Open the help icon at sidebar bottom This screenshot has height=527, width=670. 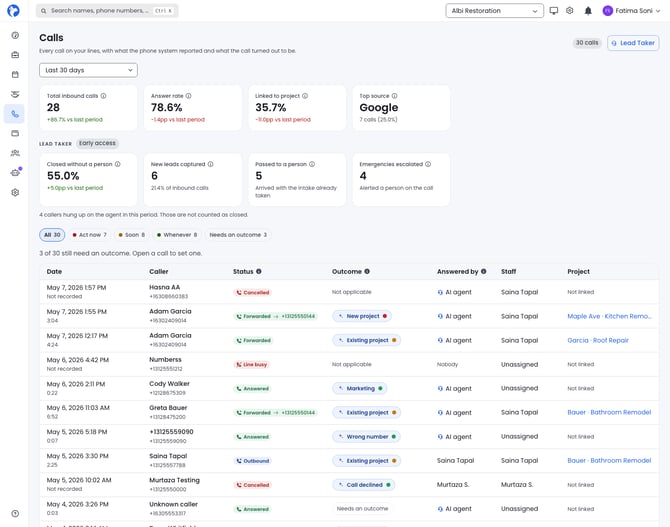pyautogui.click(x=15, y=514)
